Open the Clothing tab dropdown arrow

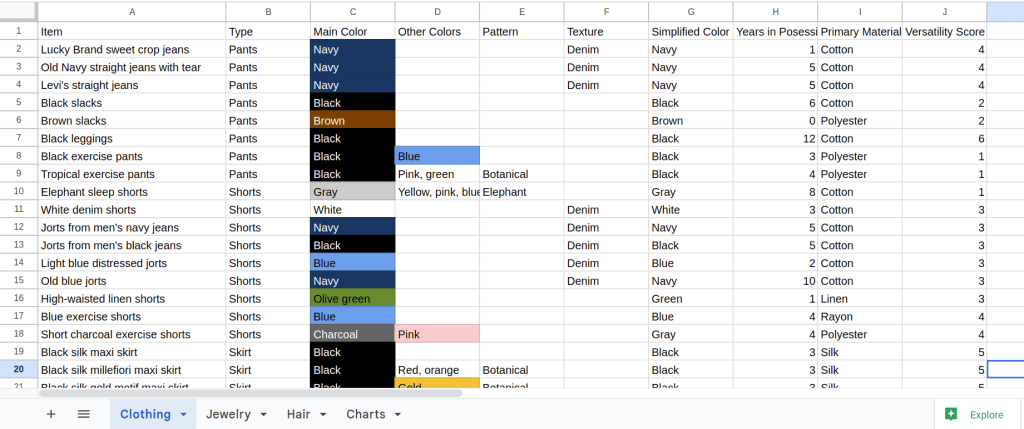[x=184, y=415]
